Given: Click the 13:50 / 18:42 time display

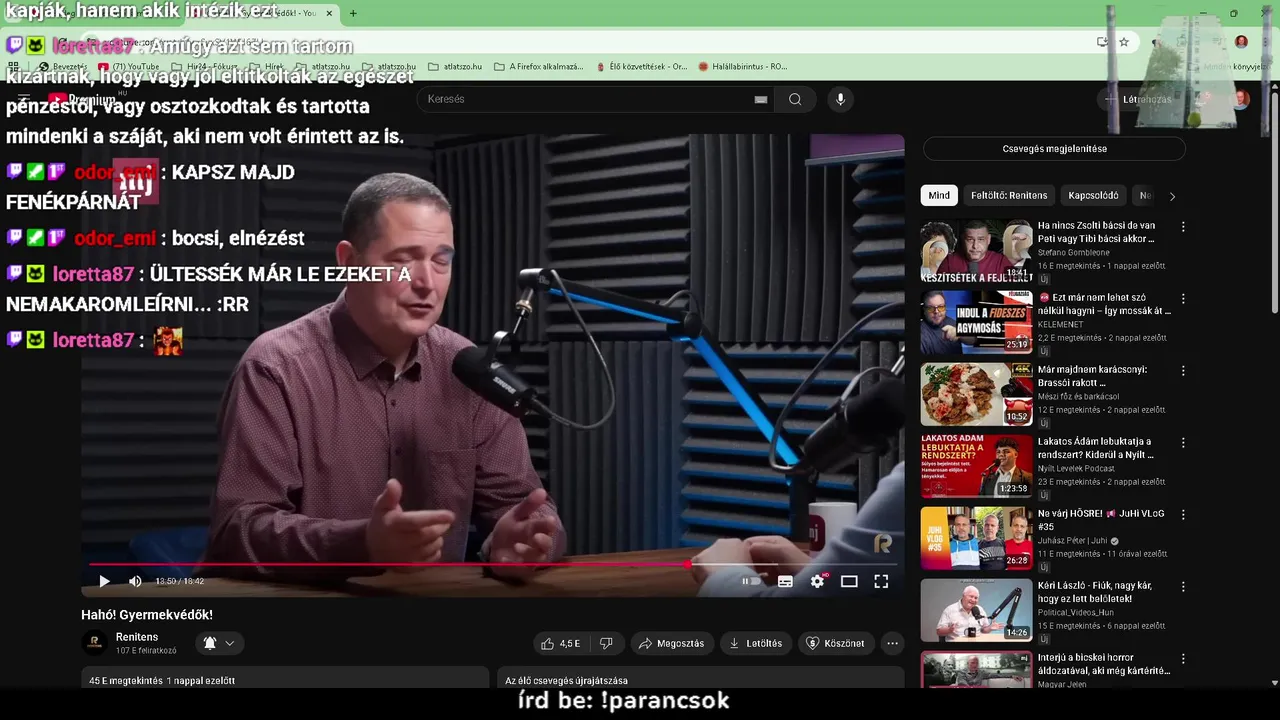Looking at the screenshot, I should 180,581.
